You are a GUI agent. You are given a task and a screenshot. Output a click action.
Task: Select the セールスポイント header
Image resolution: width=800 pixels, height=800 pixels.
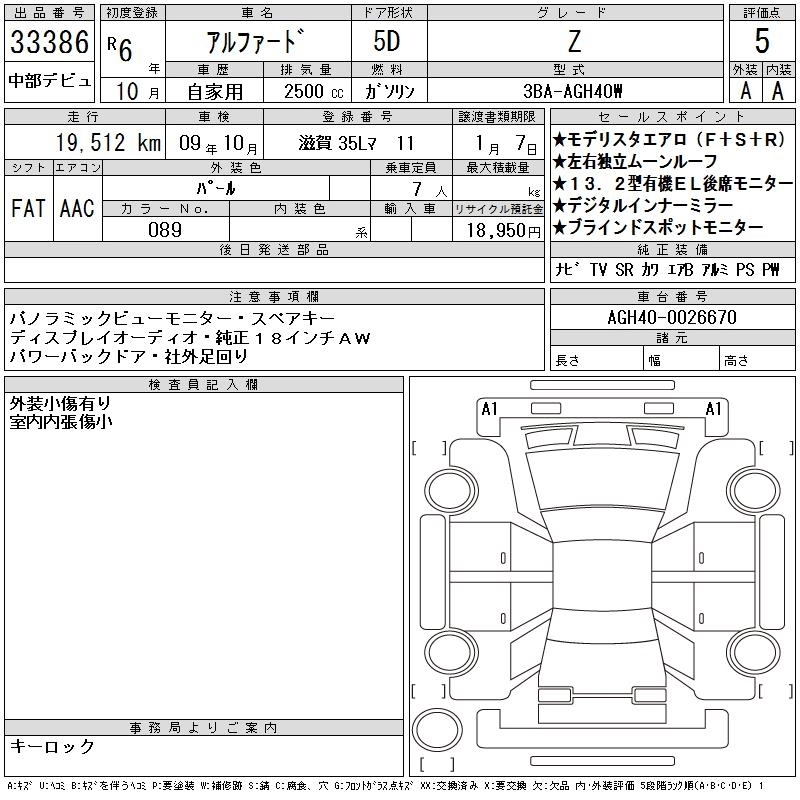point(672,117)
